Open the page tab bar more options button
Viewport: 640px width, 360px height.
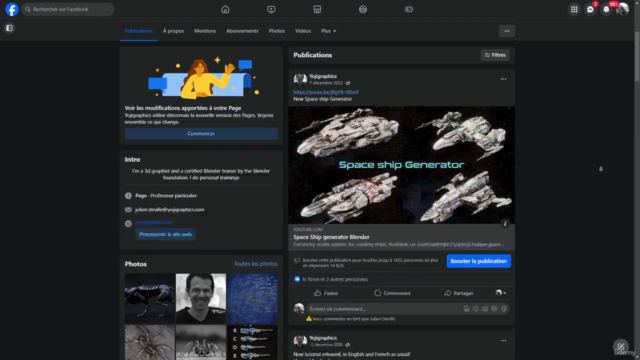(507, 31)
